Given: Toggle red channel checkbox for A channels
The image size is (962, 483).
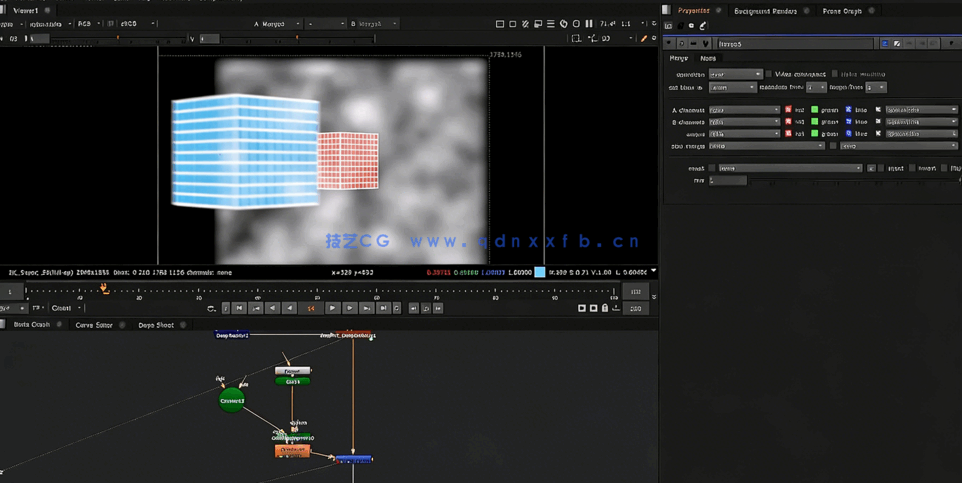Looking at the screenshot, I should (x=788, y=110).
